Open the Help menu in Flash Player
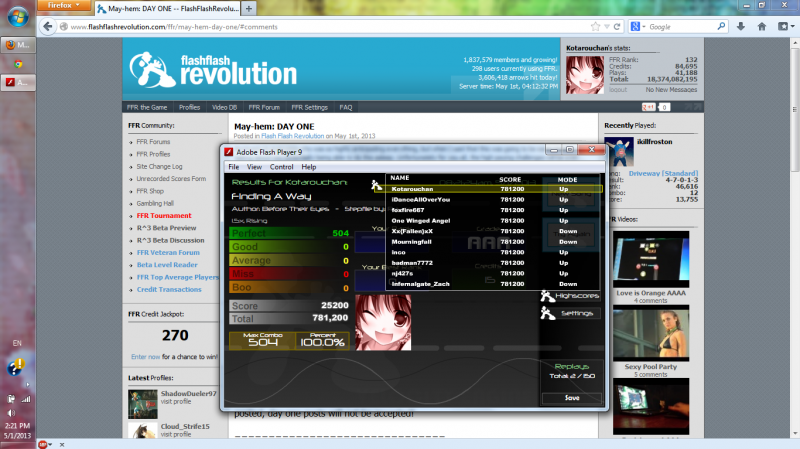Screen dimensions: 800x449 (309, 167)
